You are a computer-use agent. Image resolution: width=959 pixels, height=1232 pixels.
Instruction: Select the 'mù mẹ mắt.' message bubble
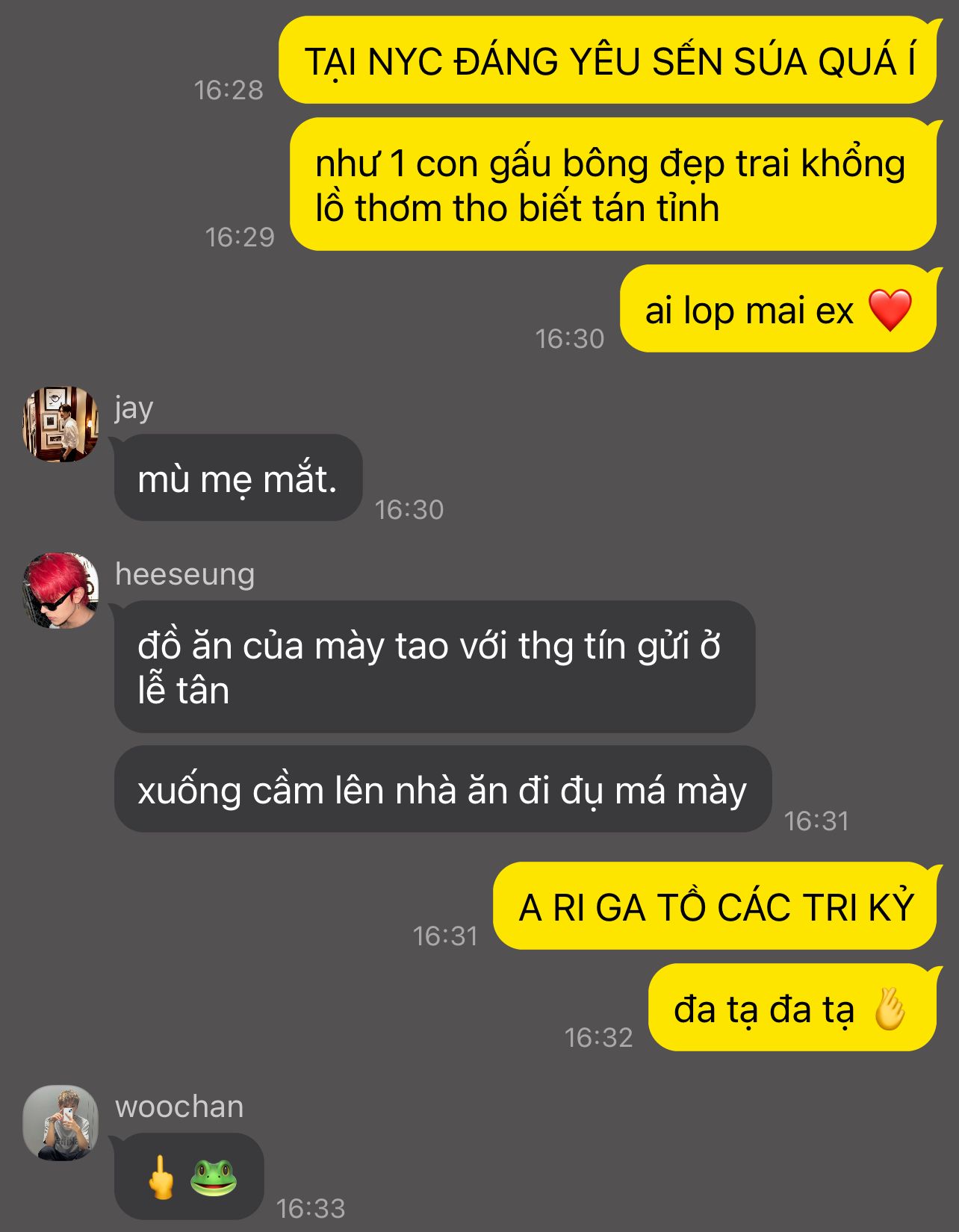click(238, 478)
